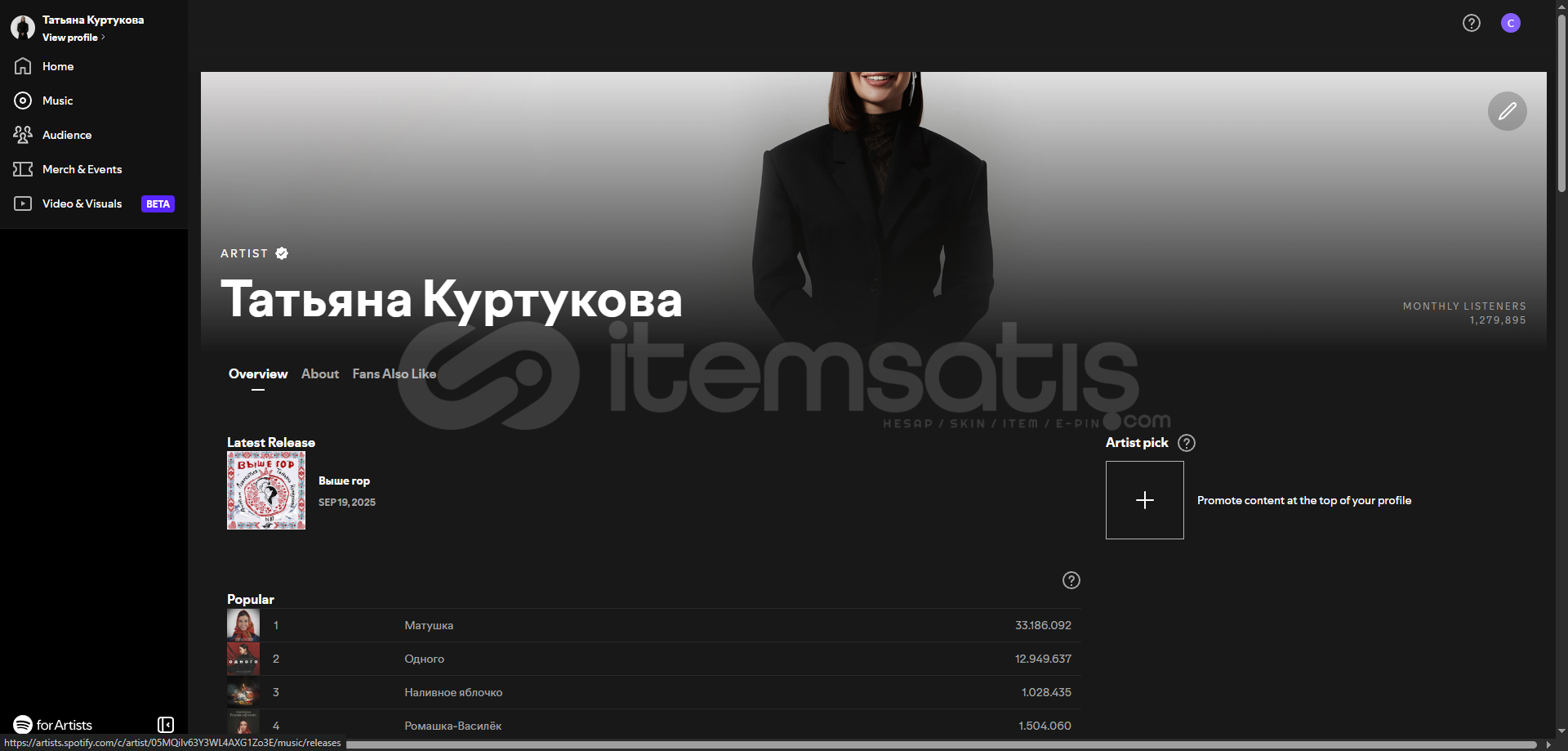Add an artist pick with plus button
Viewport: 1568px width, 751px height.
pos(1145,500)
